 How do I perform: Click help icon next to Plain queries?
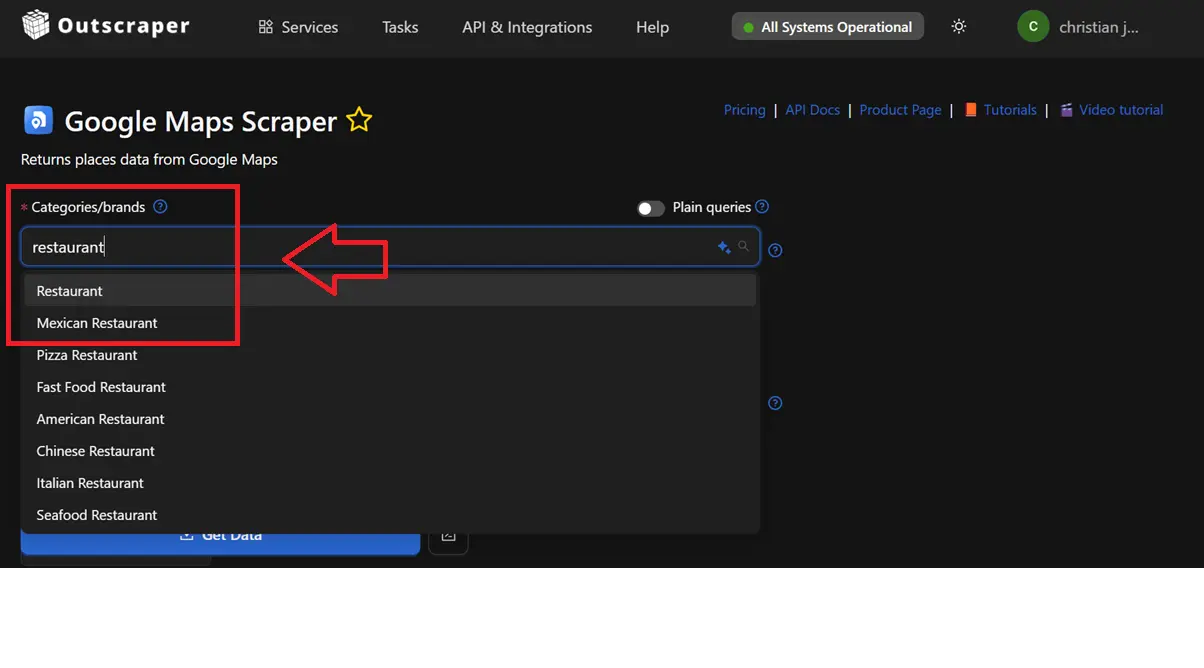pos(762,207)
